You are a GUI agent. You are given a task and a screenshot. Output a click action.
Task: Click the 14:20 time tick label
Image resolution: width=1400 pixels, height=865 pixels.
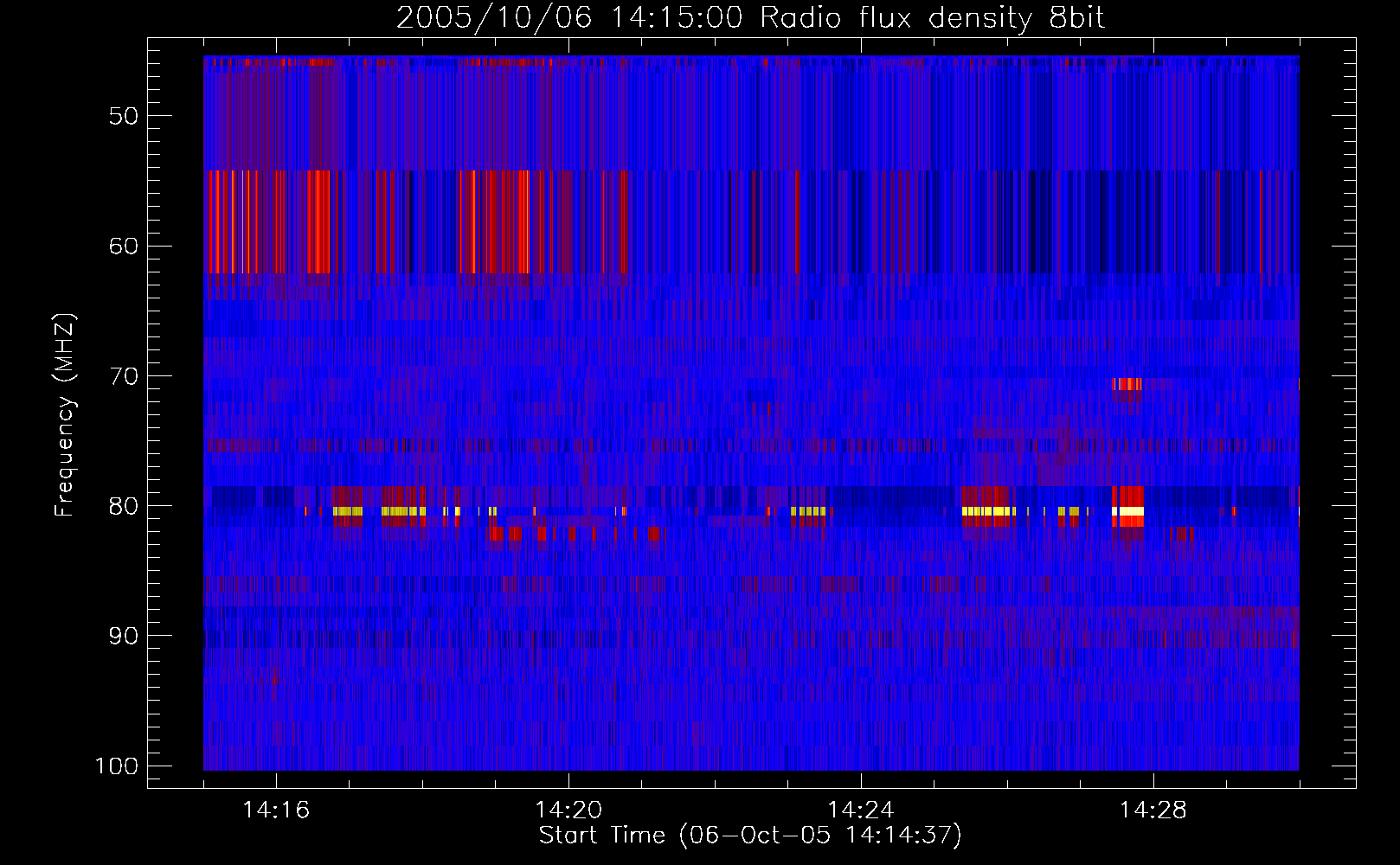[568, 811]
